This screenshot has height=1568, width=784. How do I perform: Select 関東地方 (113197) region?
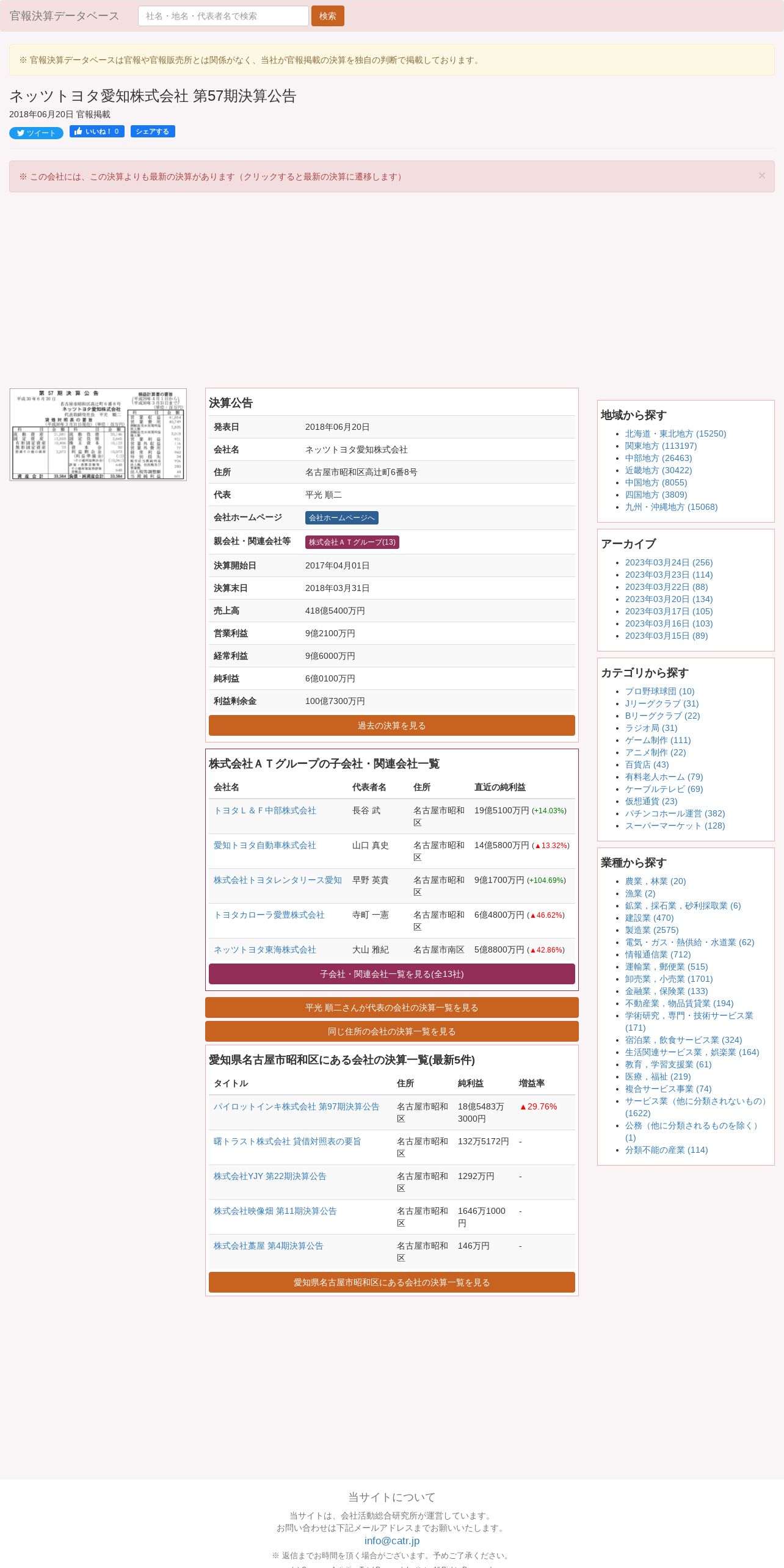coord(661,446)
